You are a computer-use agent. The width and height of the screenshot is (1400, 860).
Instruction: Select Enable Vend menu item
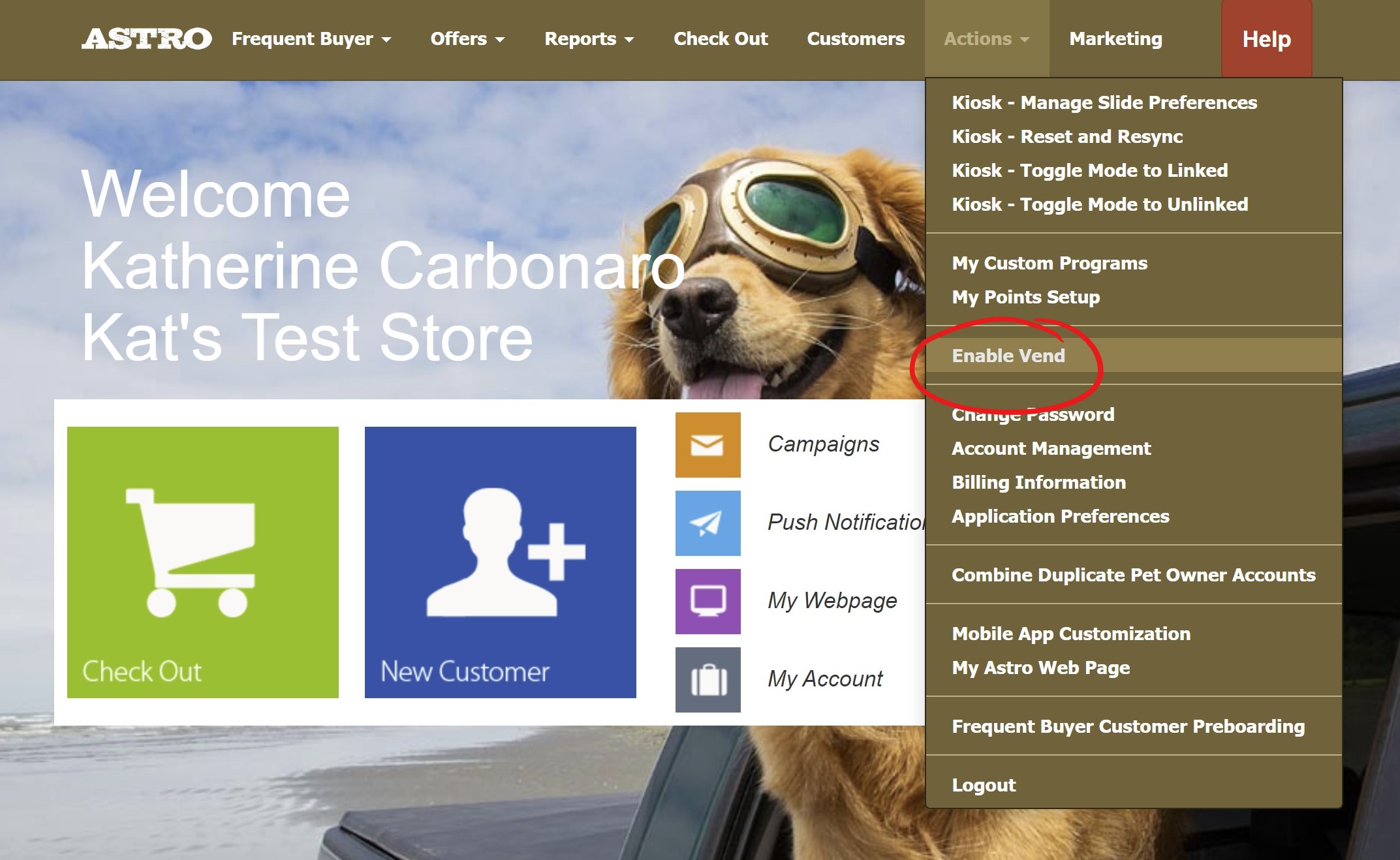(1008, 356)
